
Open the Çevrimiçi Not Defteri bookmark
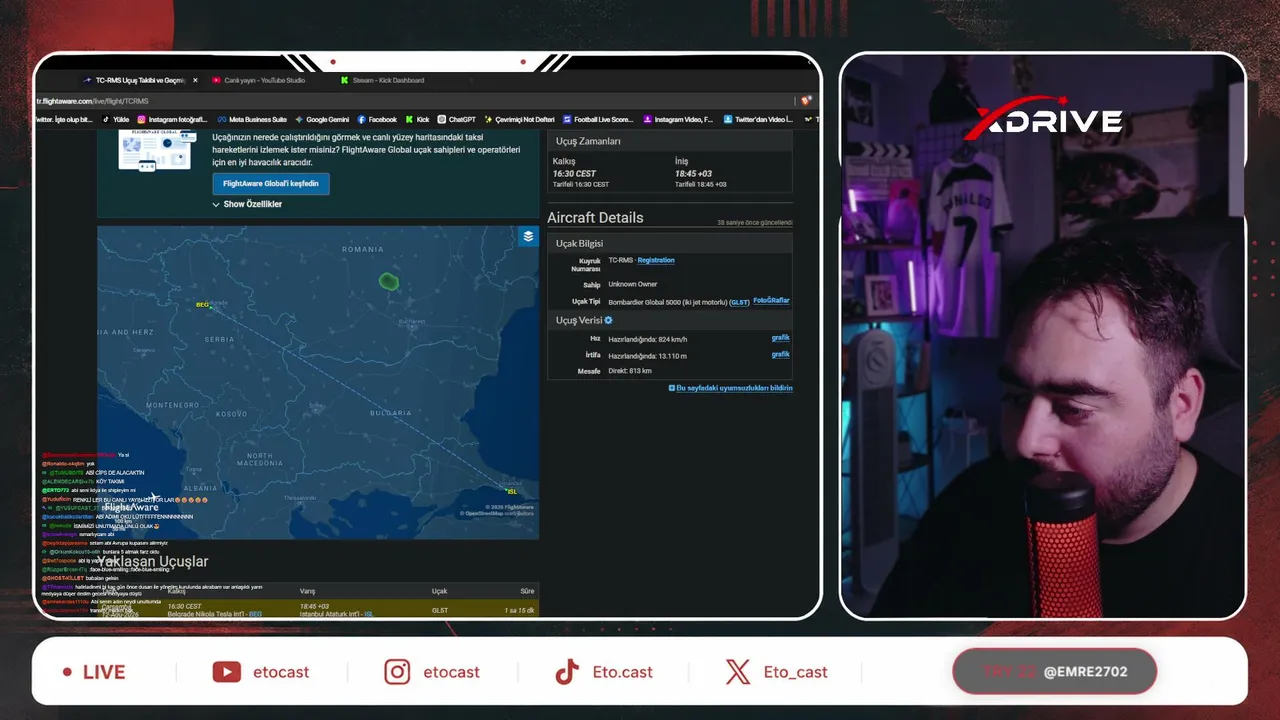[x=519, y=120]
